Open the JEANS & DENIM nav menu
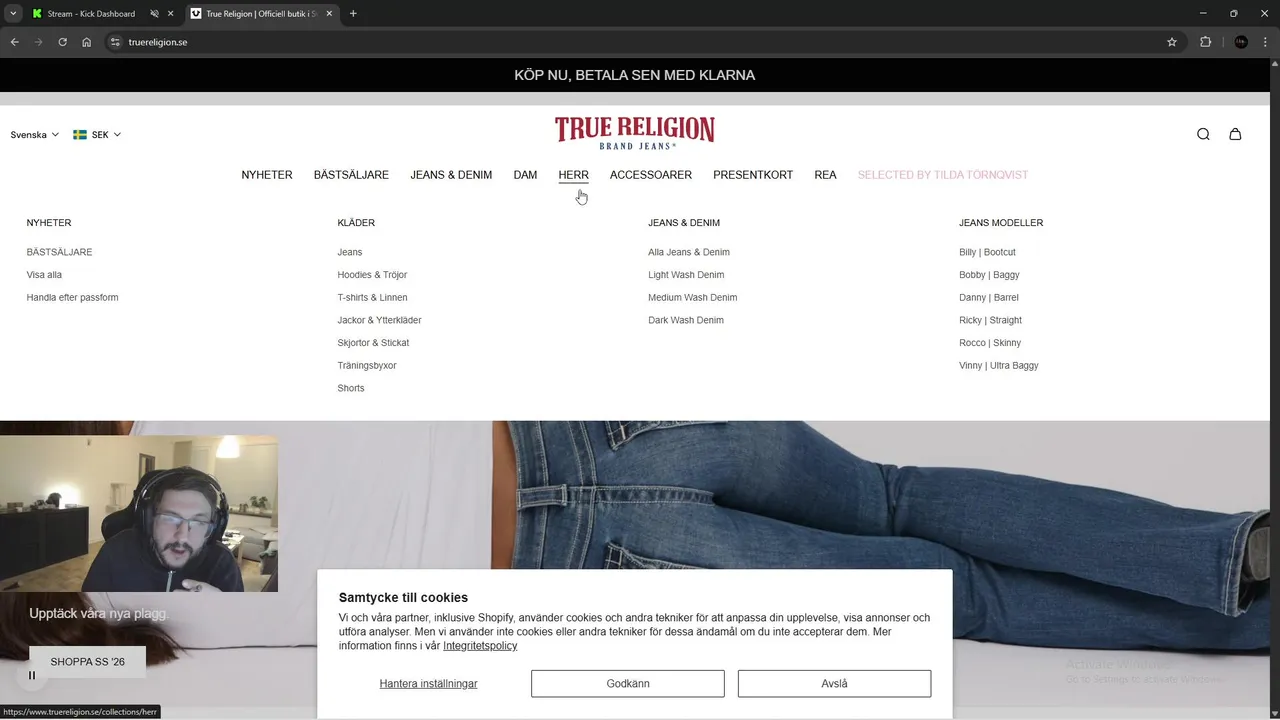 (451, 175)
